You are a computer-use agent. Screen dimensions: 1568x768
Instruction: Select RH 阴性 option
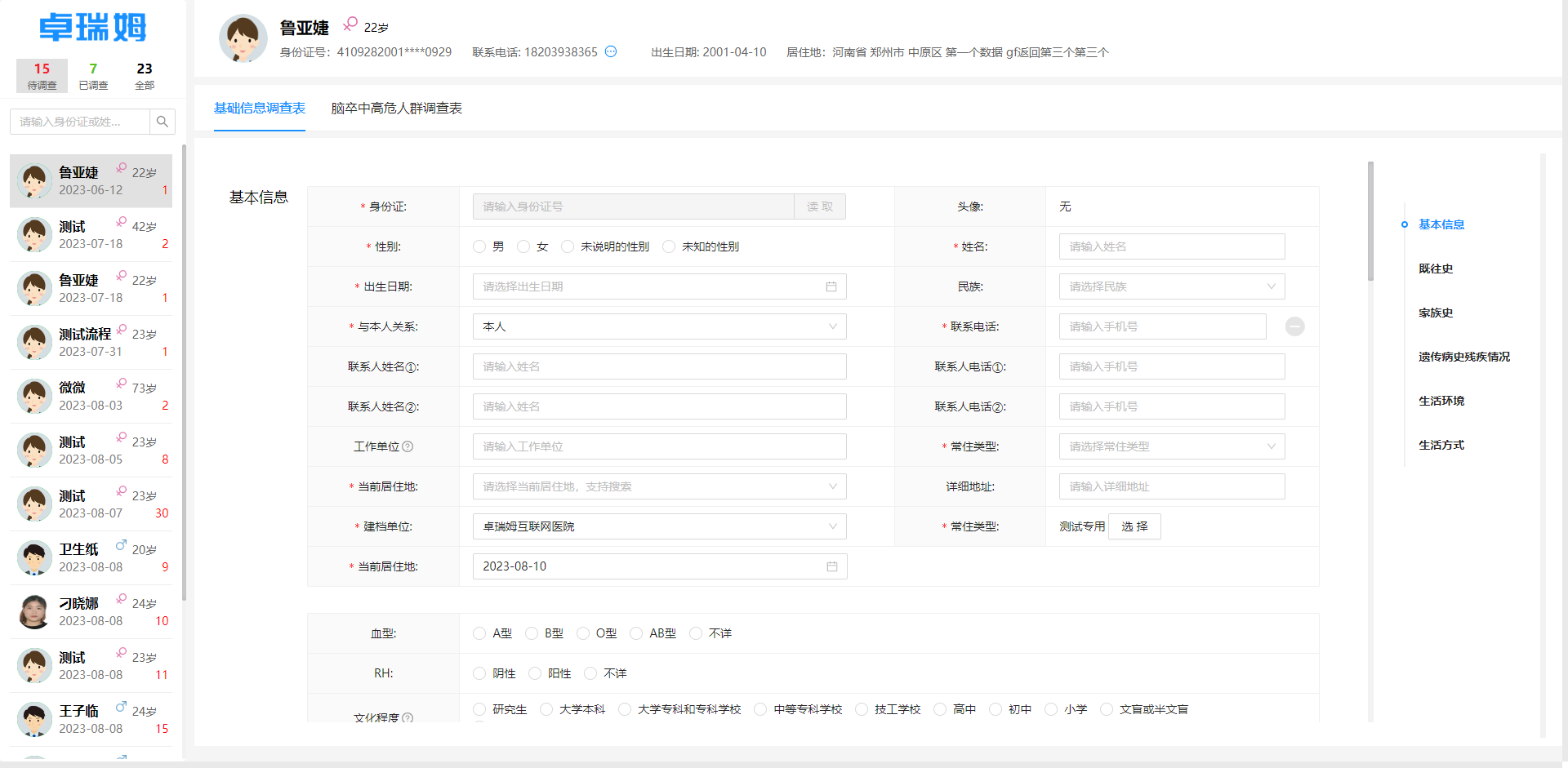[x=479, y=673]
